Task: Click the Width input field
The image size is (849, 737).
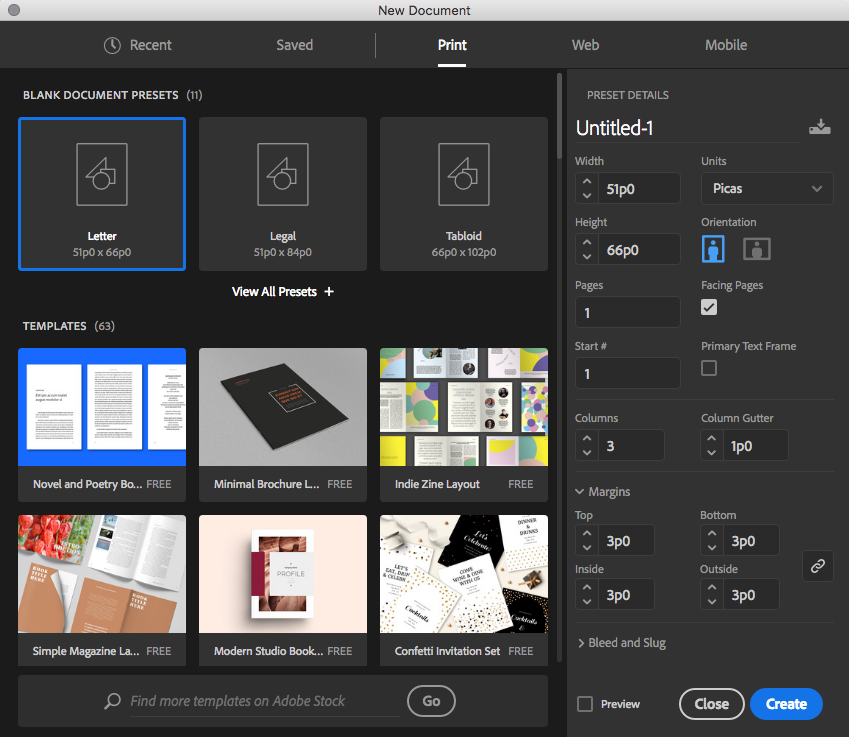Action: [x=639, y=188]
